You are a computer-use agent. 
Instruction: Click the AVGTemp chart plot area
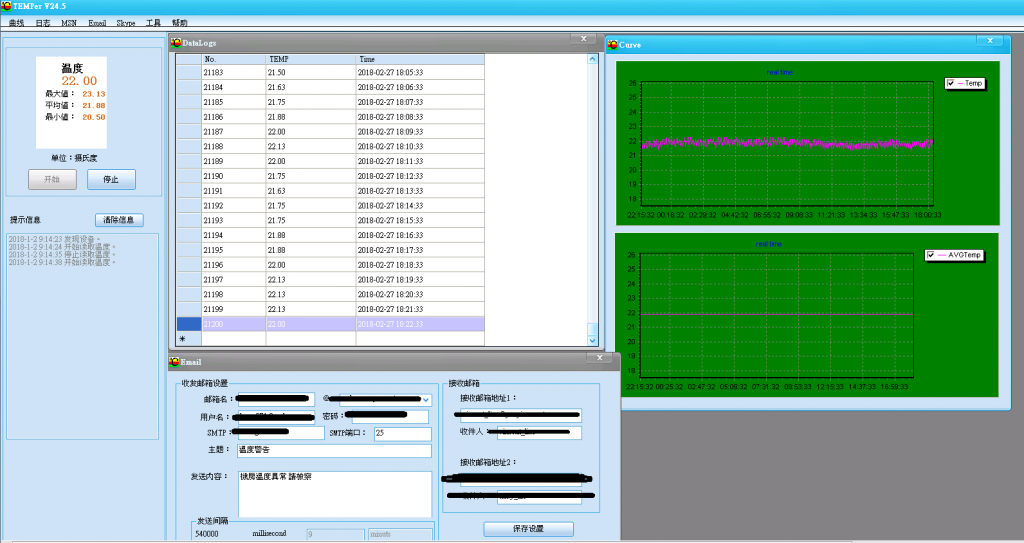(x=776, y=316)
